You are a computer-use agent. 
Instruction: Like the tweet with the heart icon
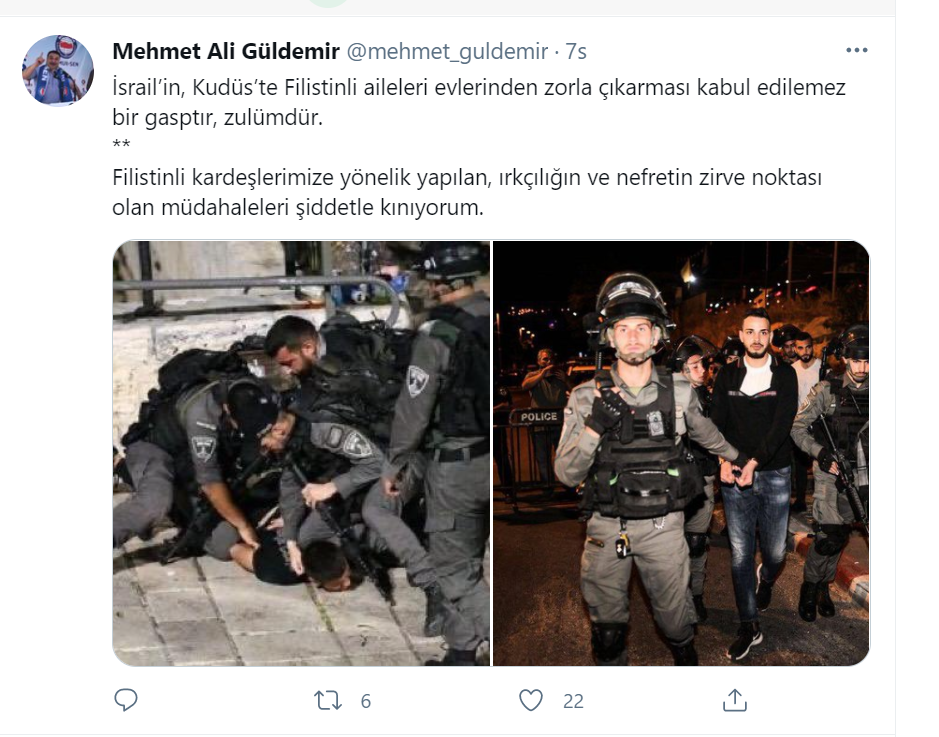(x=531, y=700)
